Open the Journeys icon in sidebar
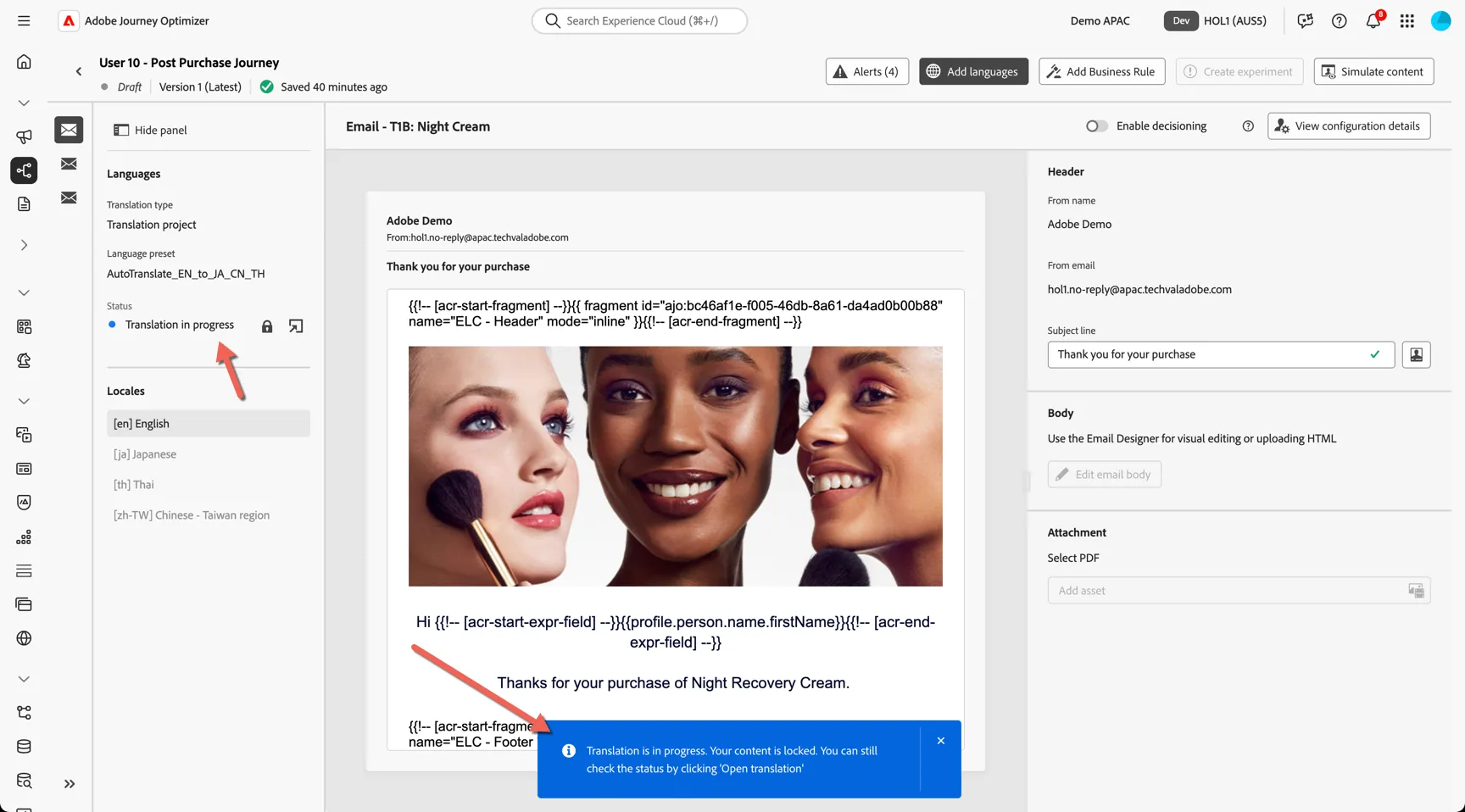This screenshot has width=1465, height=812. click(x=24, y=170)
